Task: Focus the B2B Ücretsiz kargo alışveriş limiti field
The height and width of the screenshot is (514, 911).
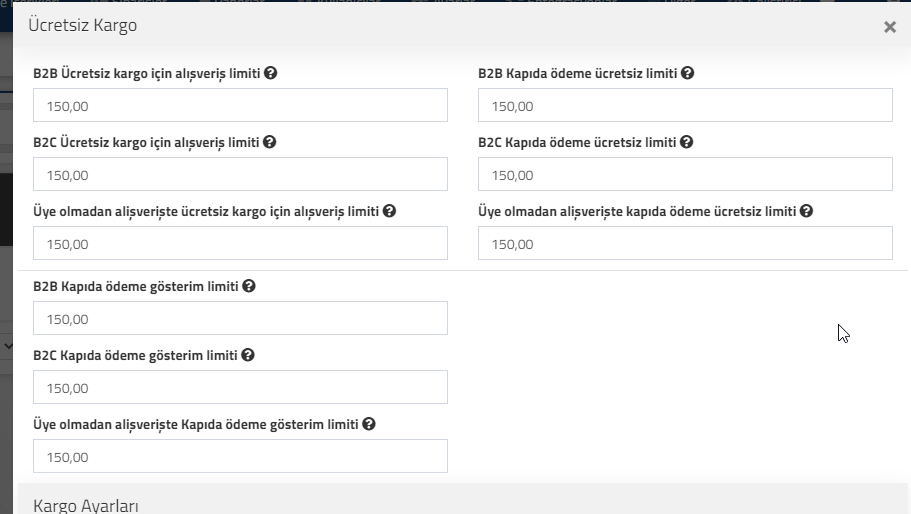Action: [240, 105]
